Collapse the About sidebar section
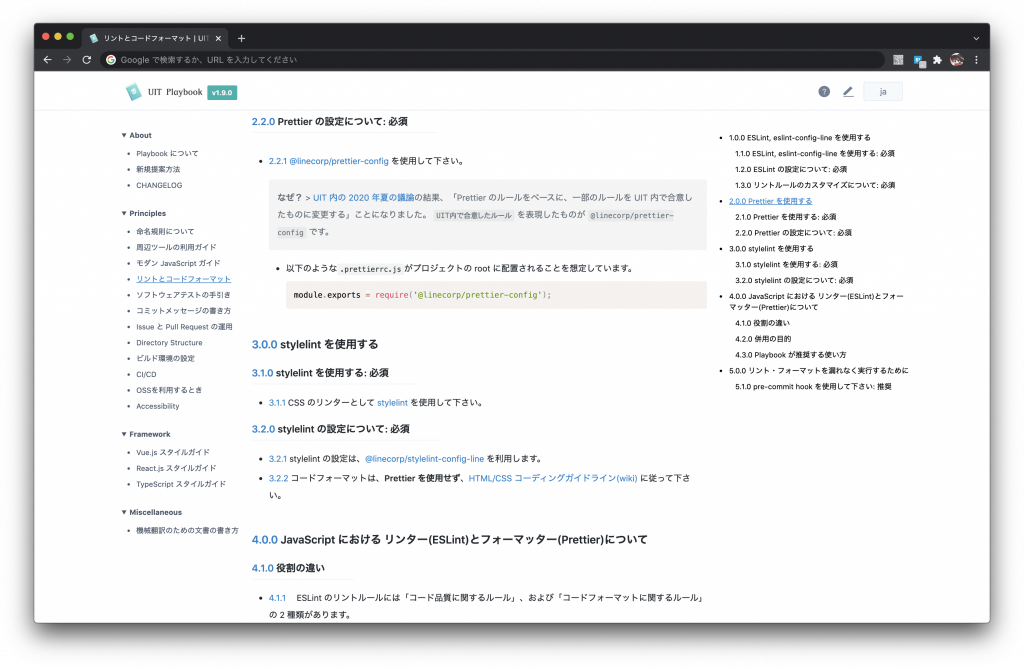Viewport: 1024px width, 668px height. click(x=124, y=135)
